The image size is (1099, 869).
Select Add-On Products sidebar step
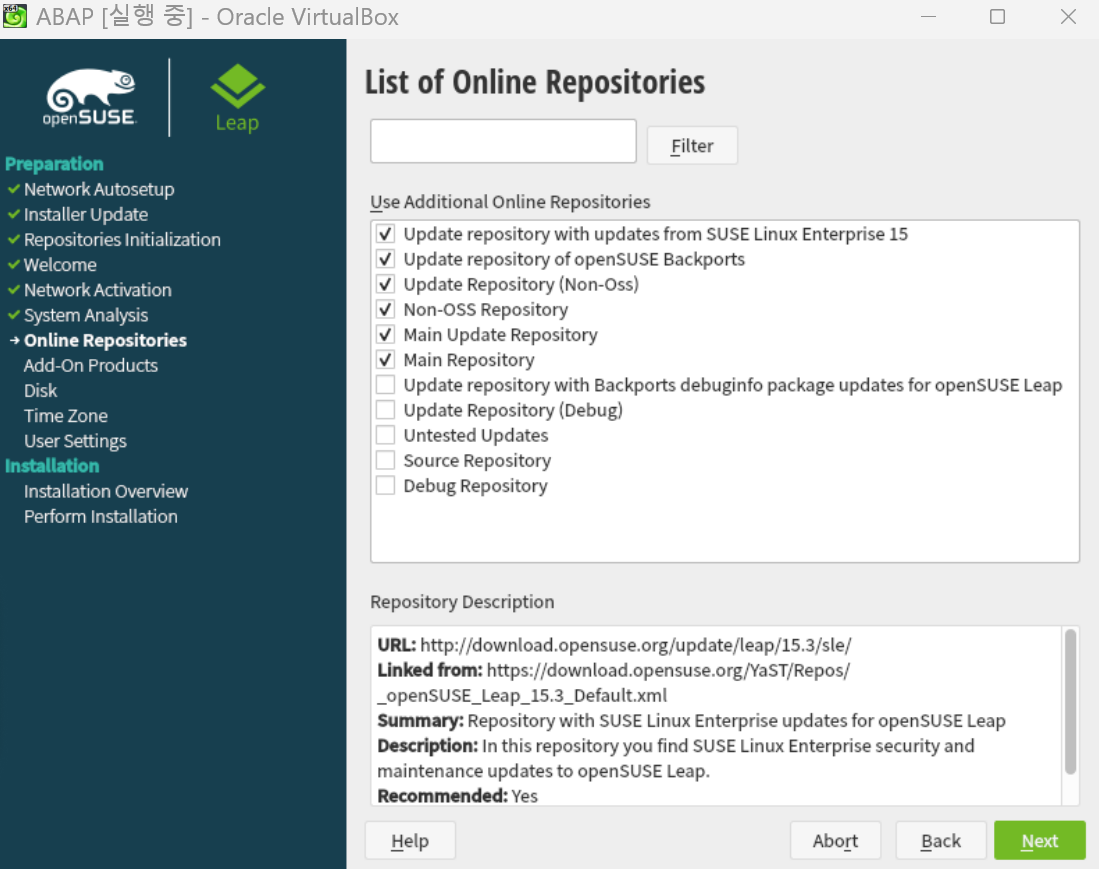pos(90,366)
